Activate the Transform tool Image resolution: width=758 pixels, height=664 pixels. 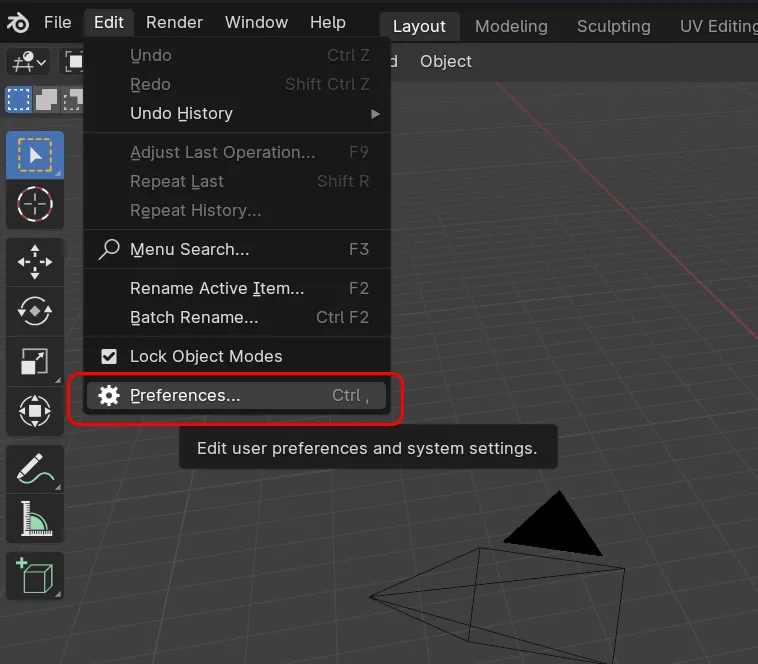click(35, 410)
